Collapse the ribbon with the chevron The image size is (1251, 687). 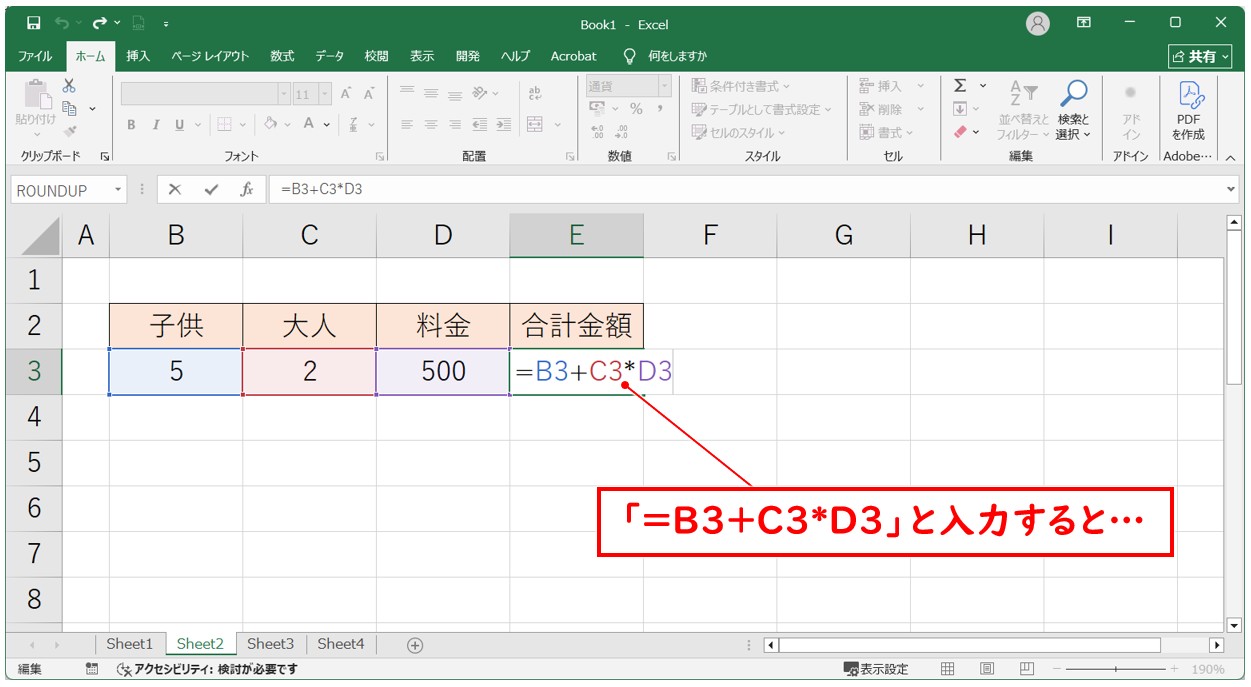click(1230, 156)
